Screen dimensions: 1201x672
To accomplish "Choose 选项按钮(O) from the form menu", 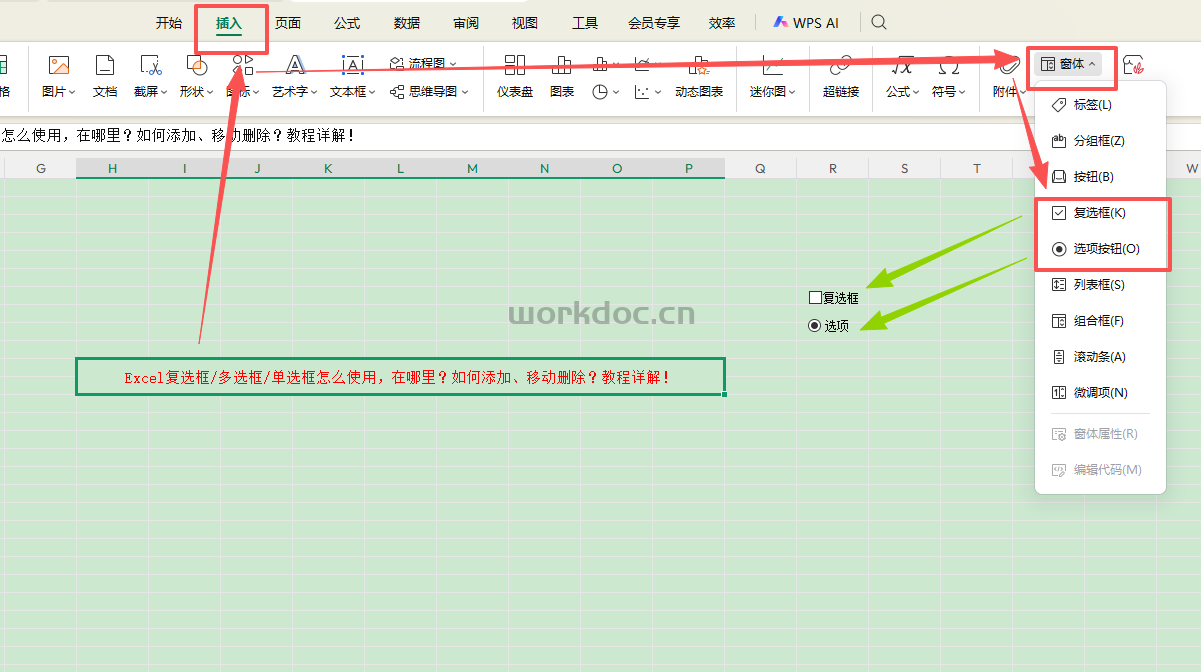I will coord(1100,249).
